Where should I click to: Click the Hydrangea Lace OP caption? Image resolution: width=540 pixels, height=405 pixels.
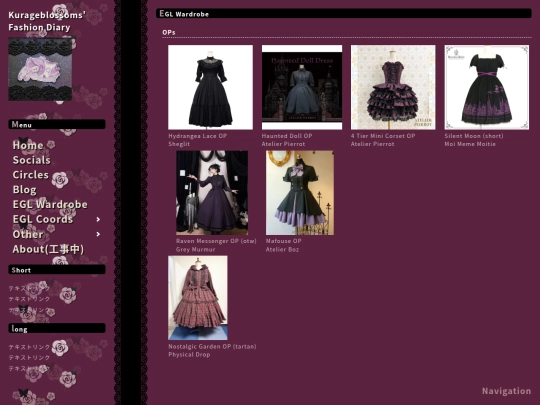[x=197, y=136]
